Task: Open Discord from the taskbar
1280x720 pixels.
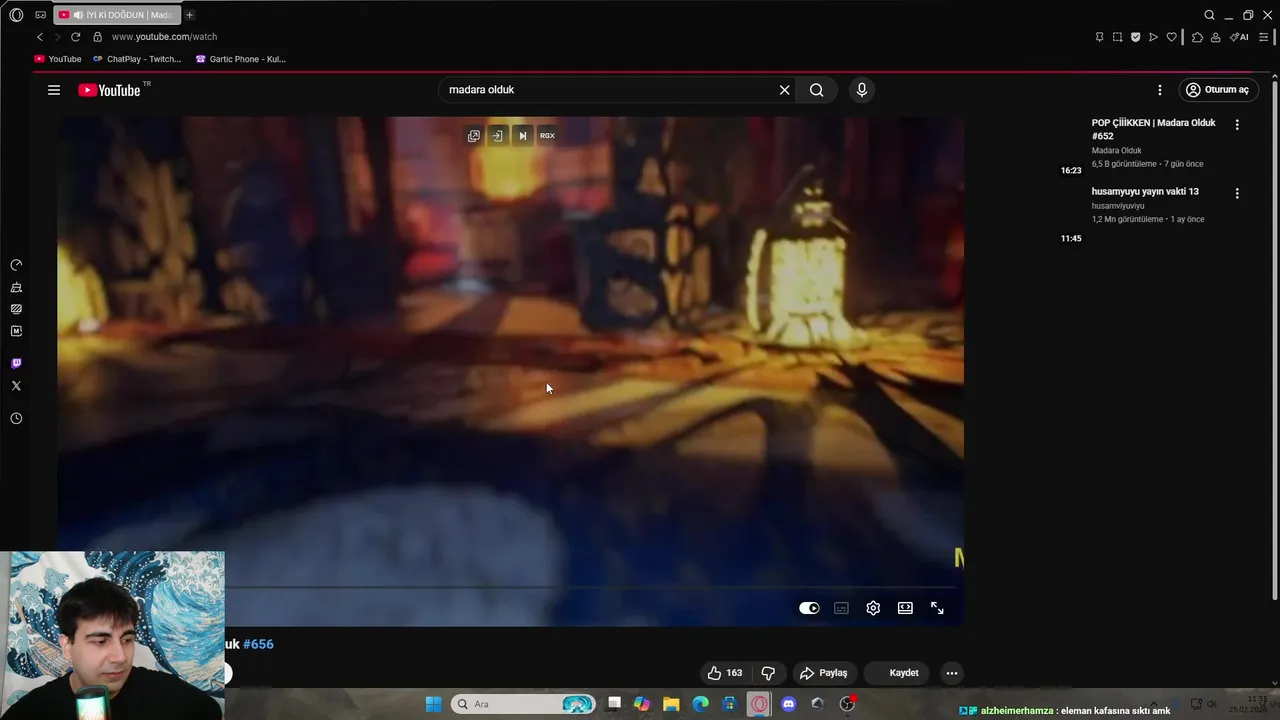Action: [788, 704]
